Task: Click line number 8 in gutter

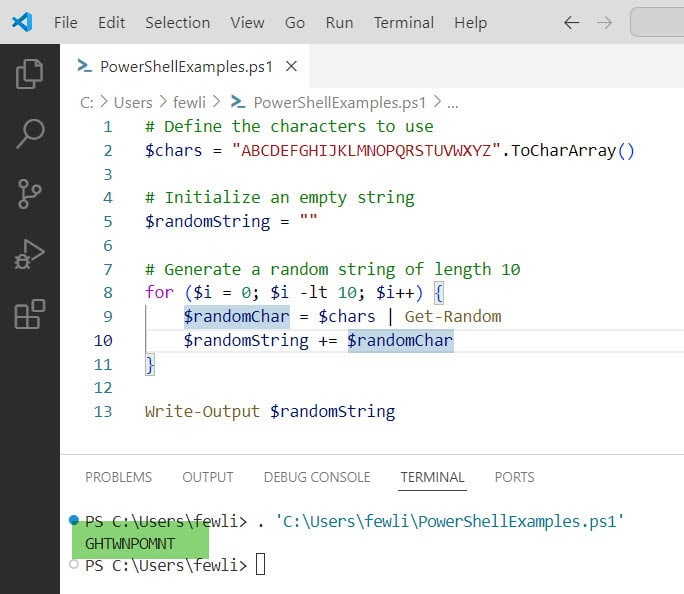Action: (108, 293)
